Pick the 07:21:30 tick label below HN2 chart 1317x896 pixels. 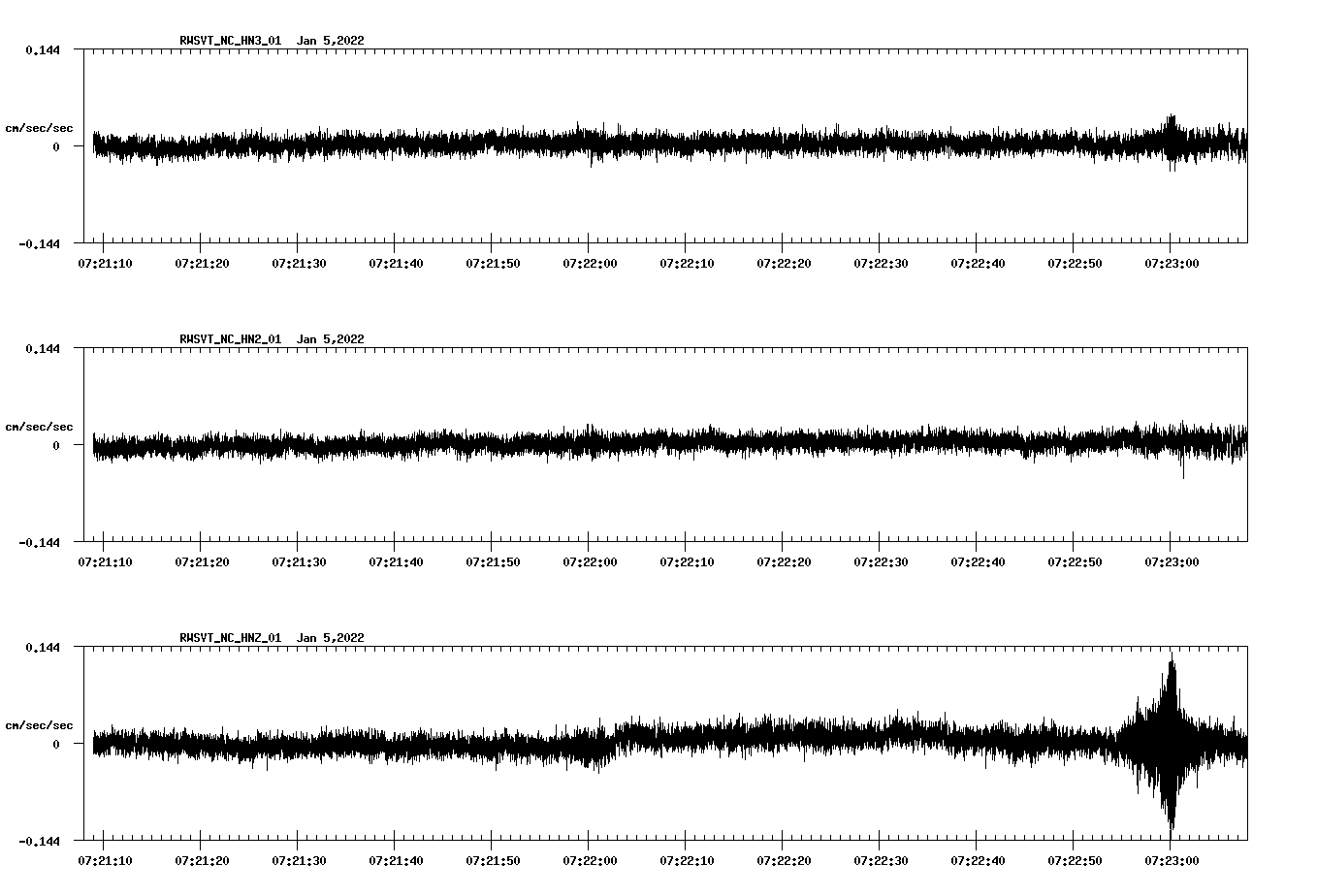(299, 561)
